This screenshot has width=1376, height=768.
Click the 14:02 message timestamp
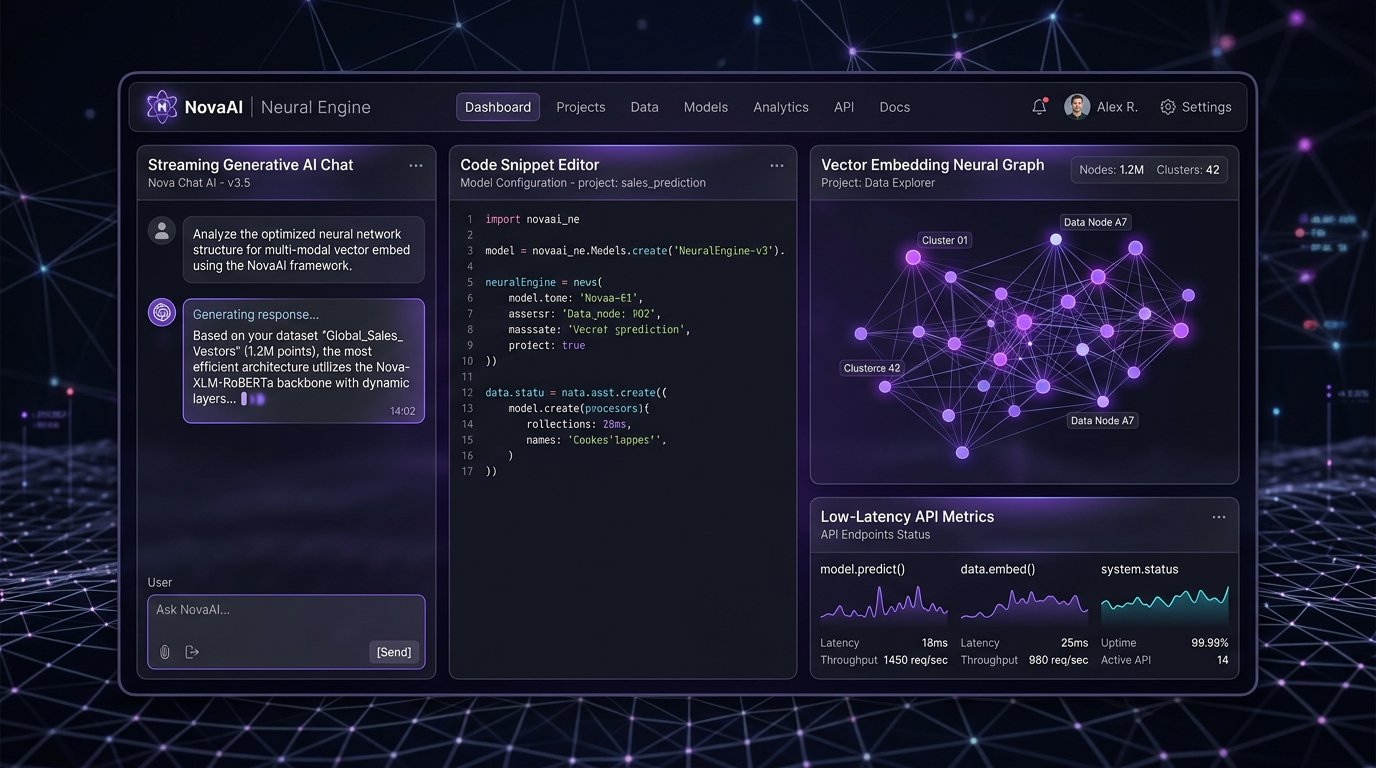click(x=402, y=411)
